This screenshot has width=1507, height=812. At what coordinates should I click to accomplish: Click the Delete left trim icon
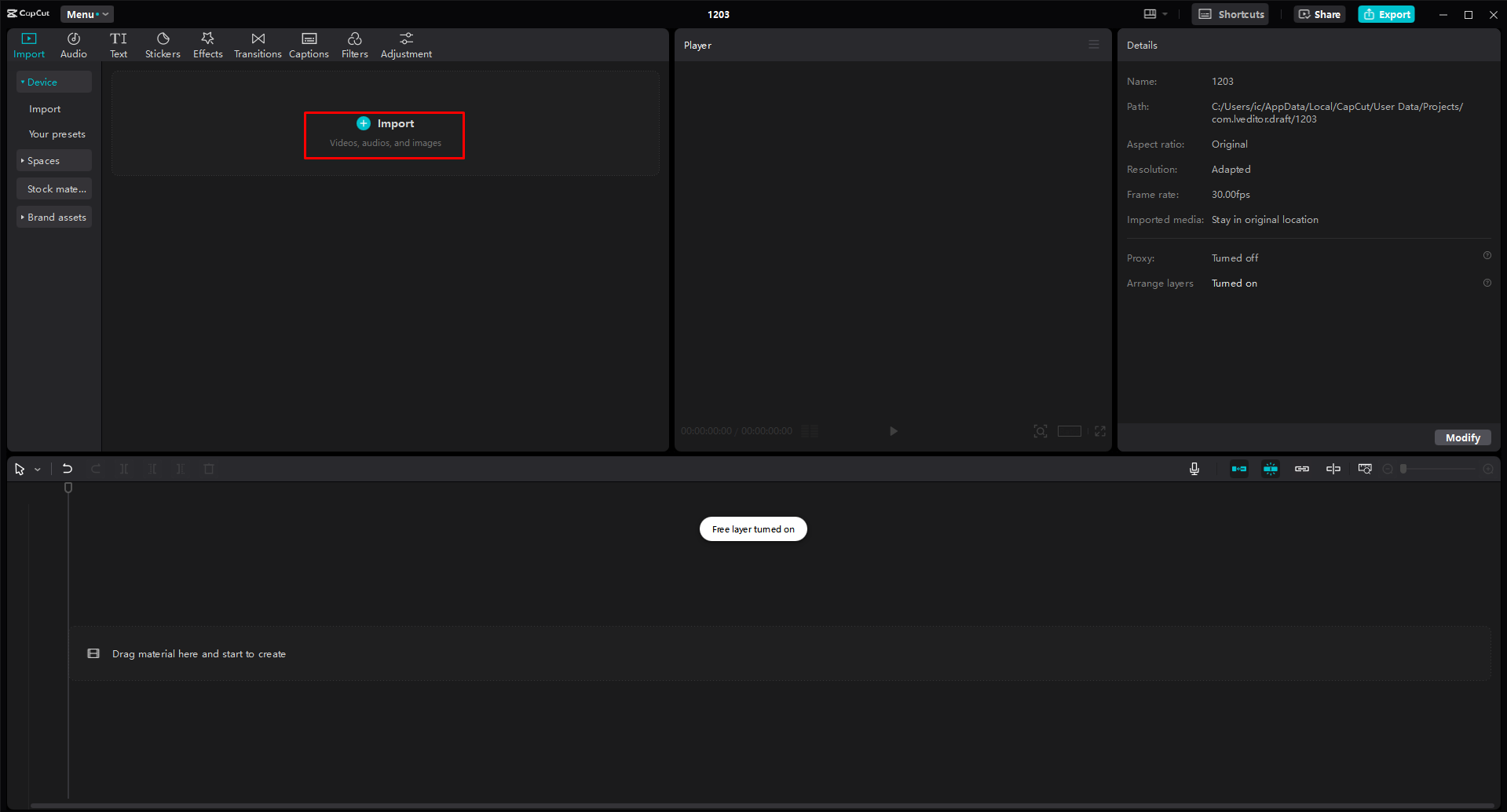coord(152,469)
